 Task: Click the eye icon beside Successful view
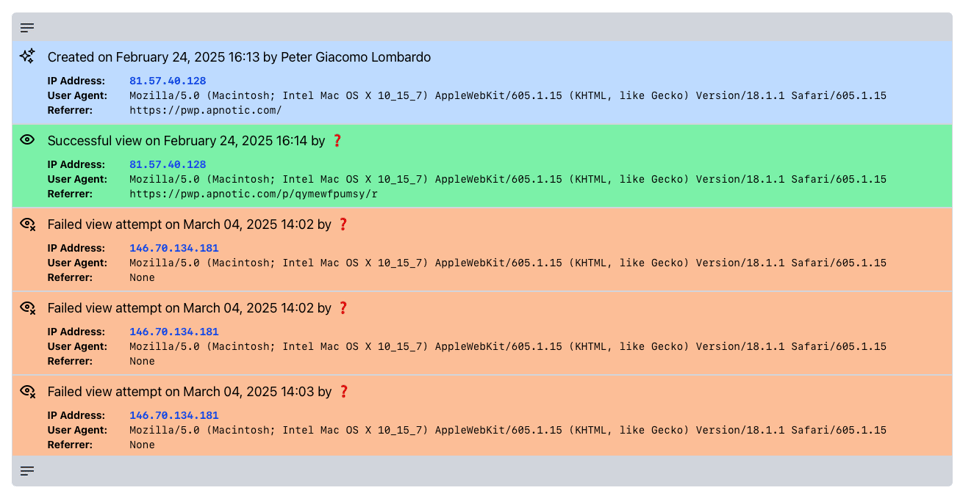point(27,140)
